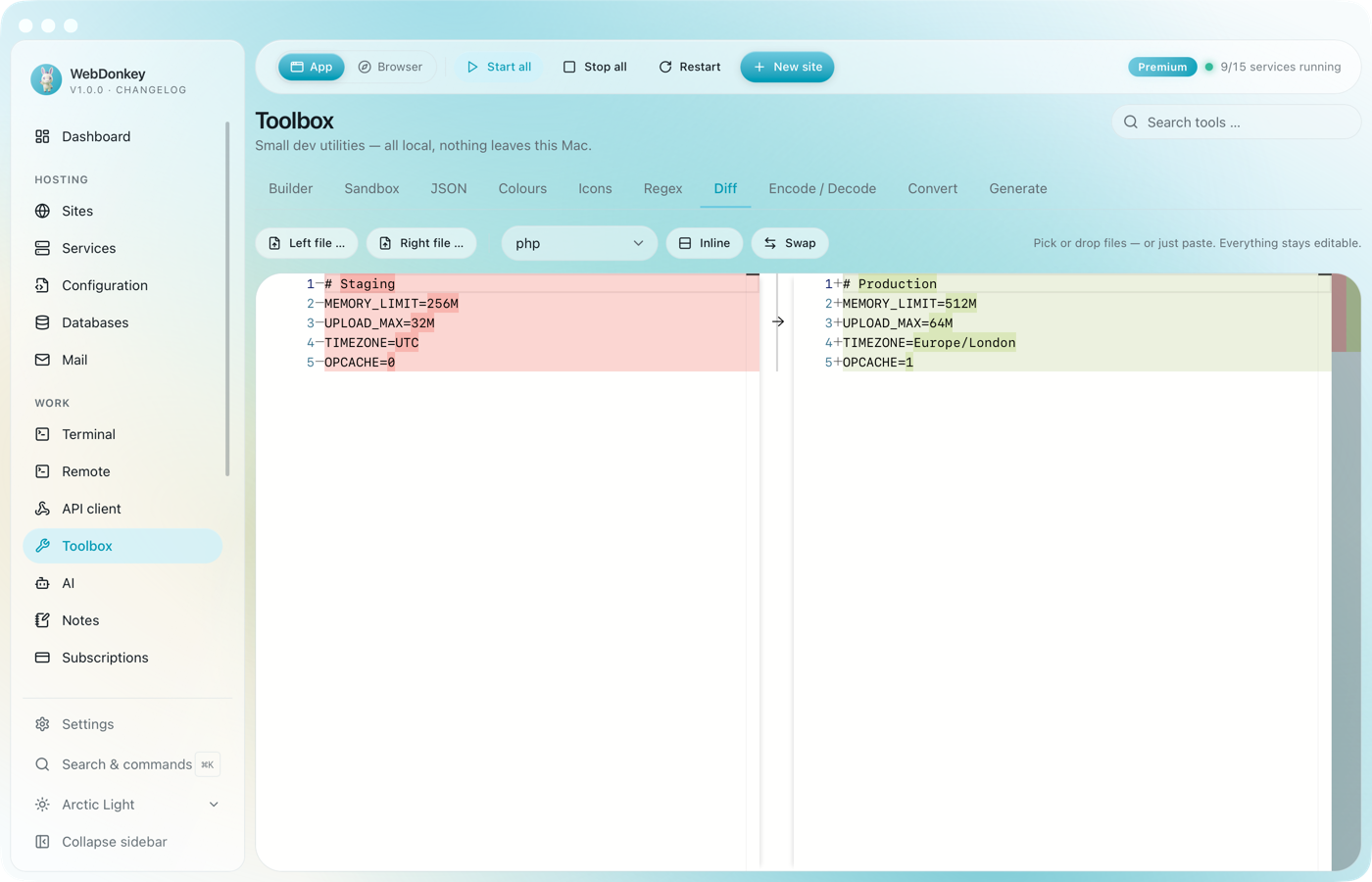Select the Diff tab
This screenshot has width=1372, height=882.
pos(725,188)
